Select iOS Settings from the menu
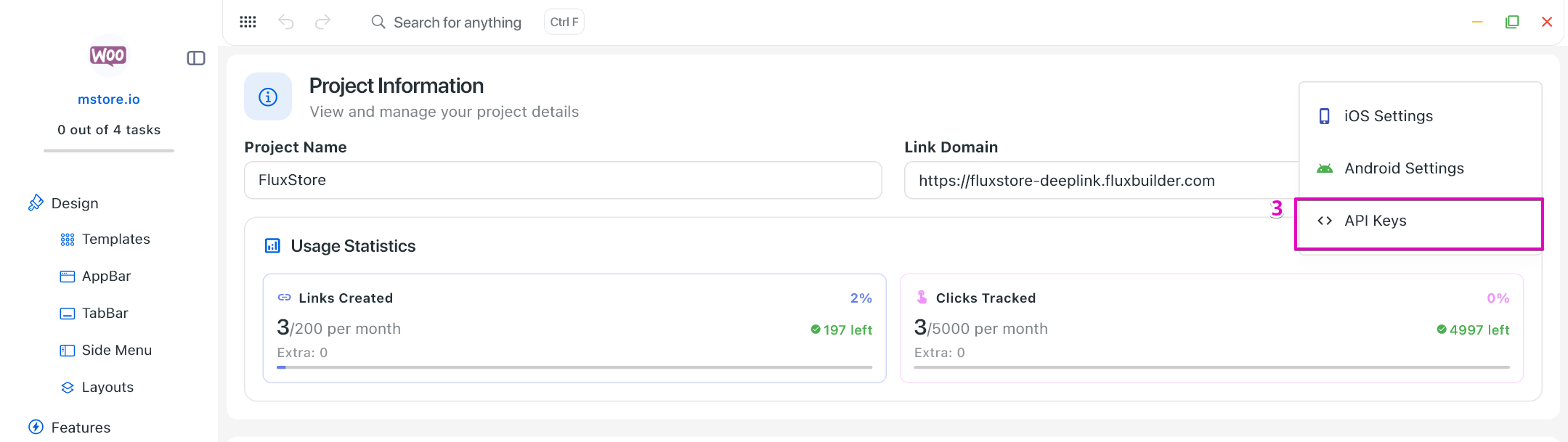This screenshot has width=1568, height=442. (1388, 116)
